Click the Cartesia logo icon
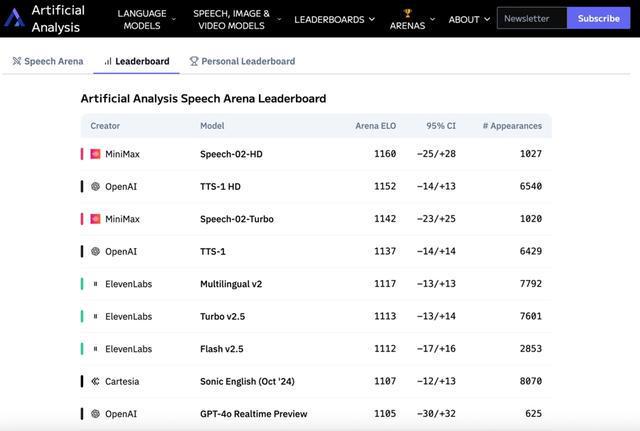Screen dimensions: 640x431 (x=95, y=381)
